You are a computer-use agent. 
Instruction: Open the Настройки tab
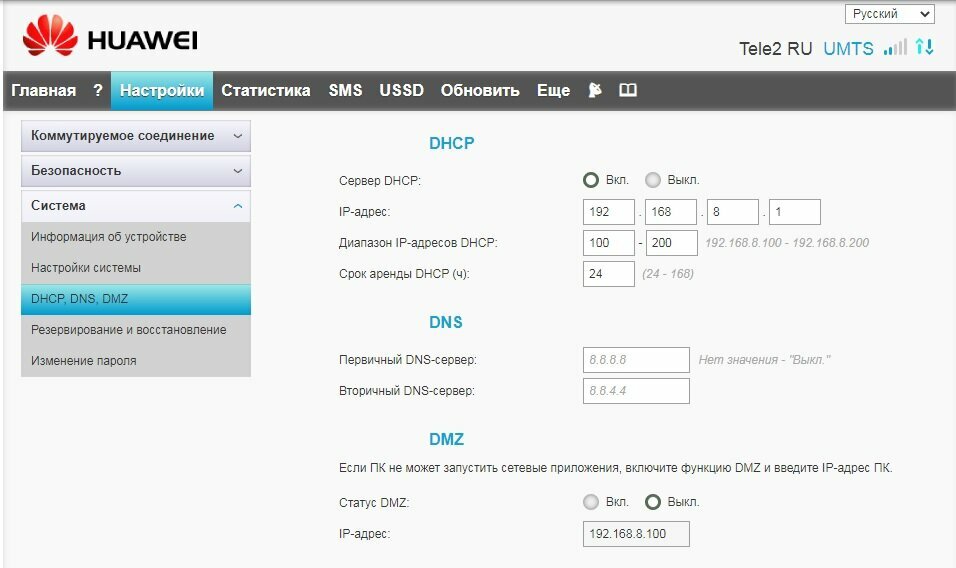(162, 90)
